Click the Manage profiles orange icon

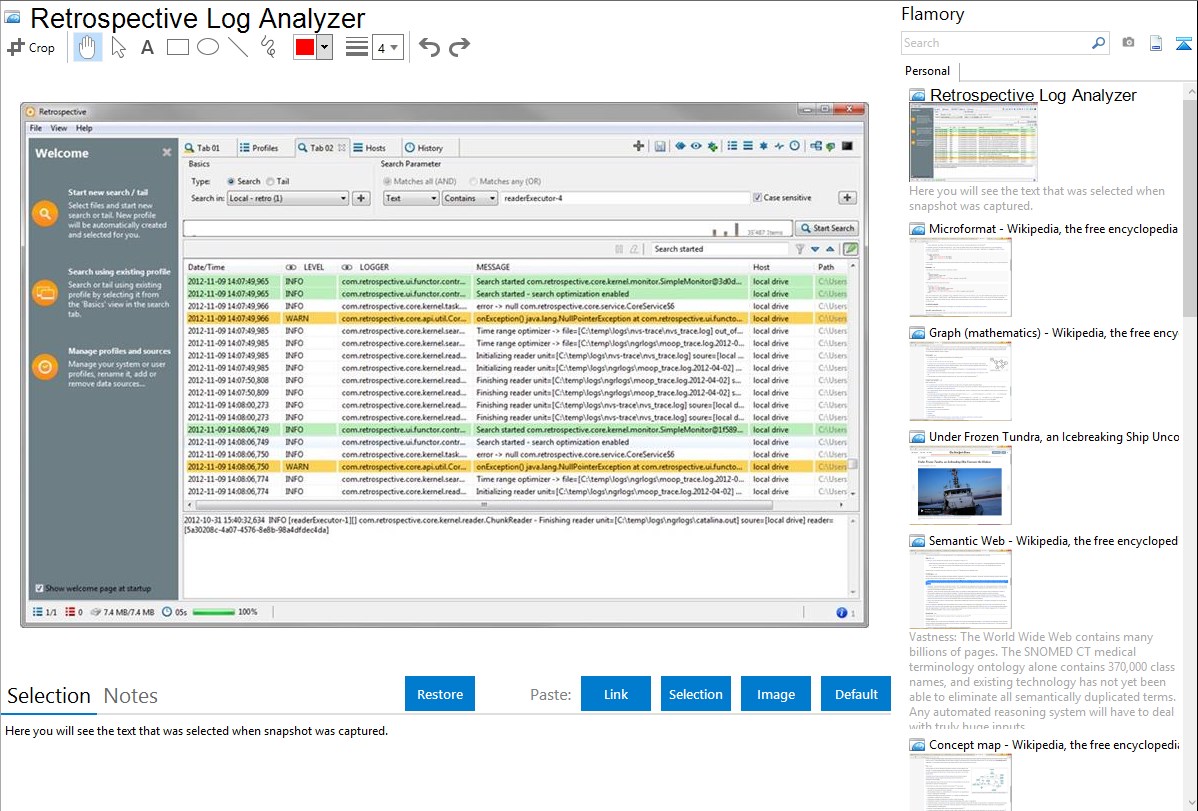pos(45,367)
